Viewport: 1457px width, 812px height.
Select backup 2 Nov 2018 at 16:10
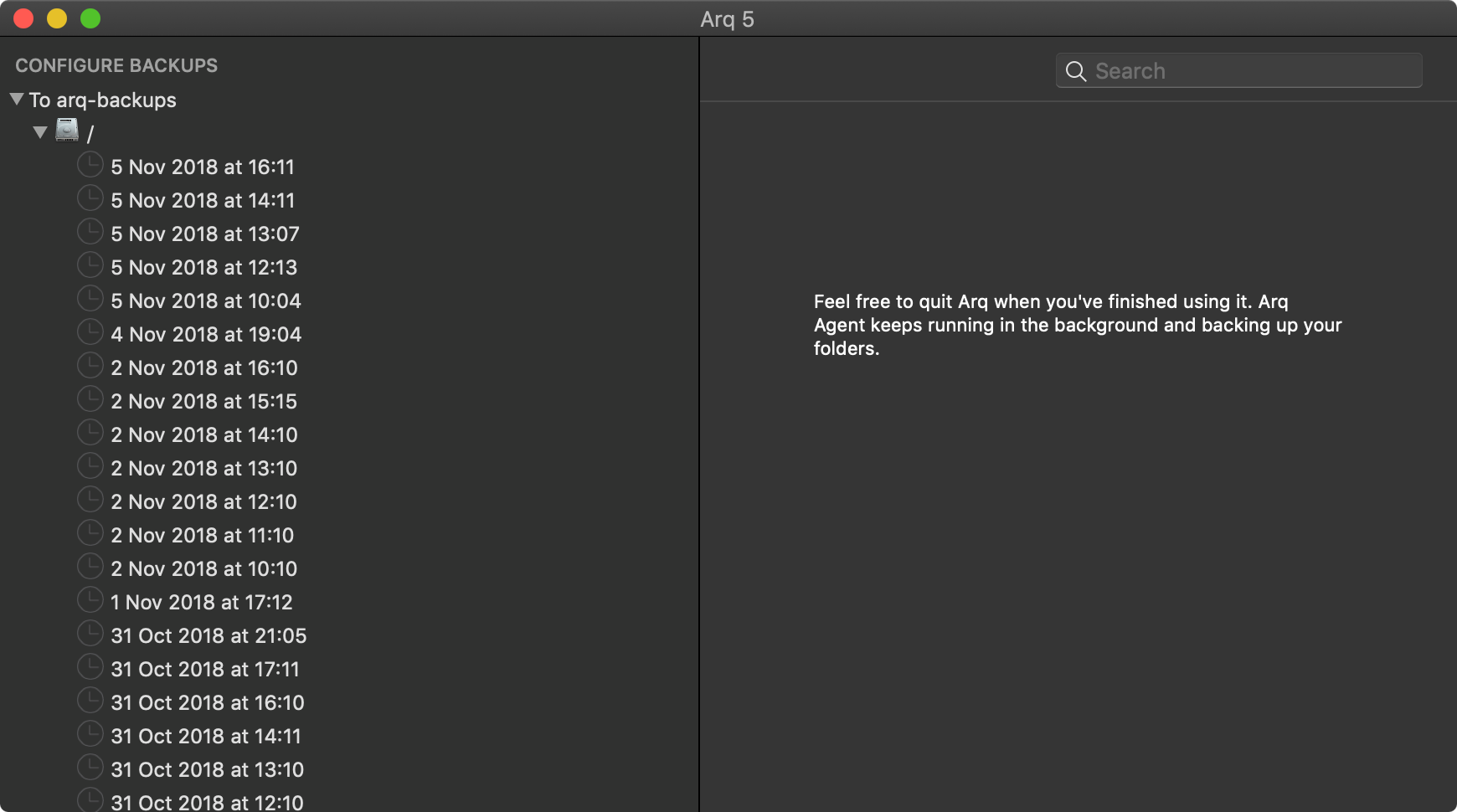coord(204,367)
